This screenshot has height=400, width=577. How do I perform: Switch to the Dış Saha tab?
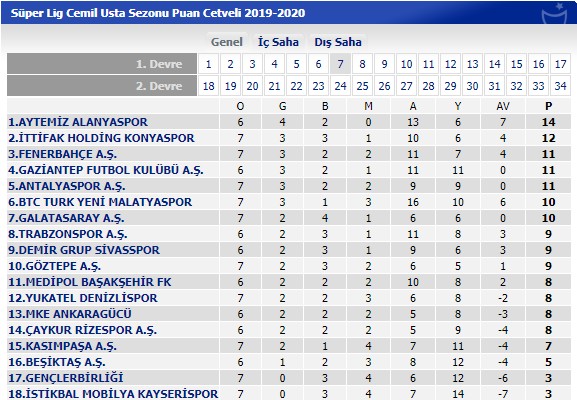[338, 42]
